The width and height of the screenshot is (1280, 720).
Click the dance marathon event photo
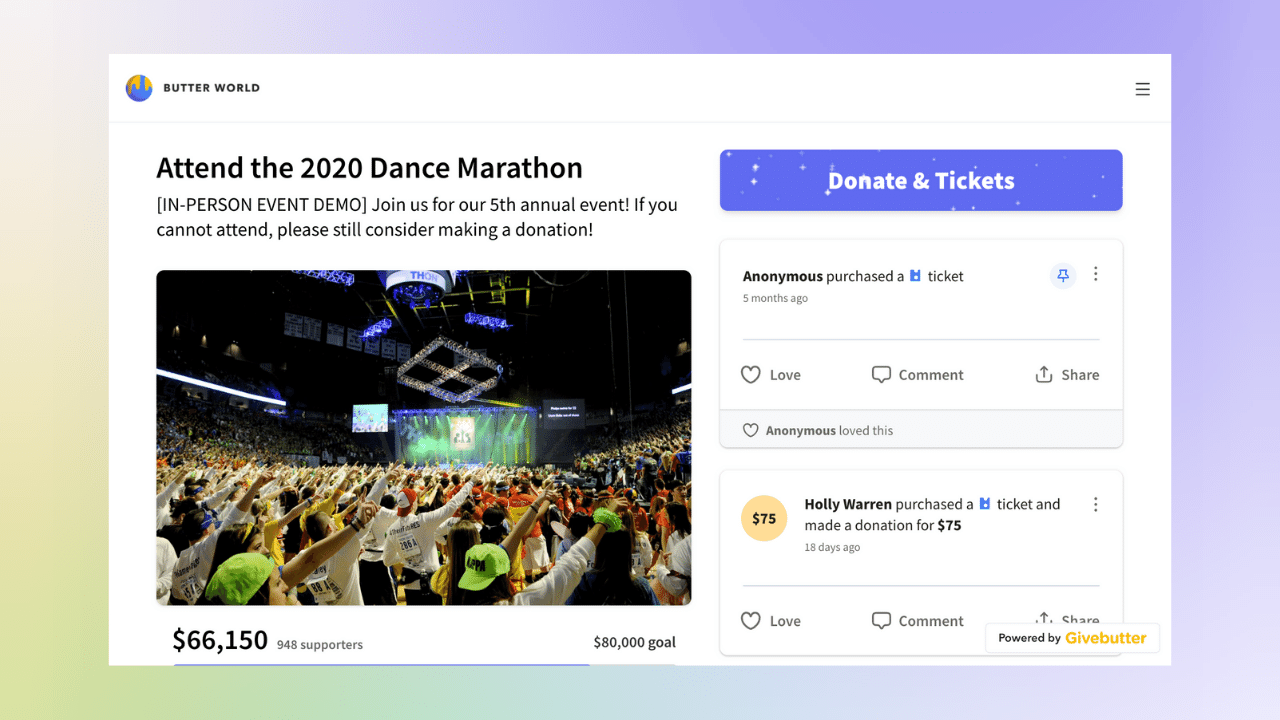pyautogui.click(x=423, y=437)
